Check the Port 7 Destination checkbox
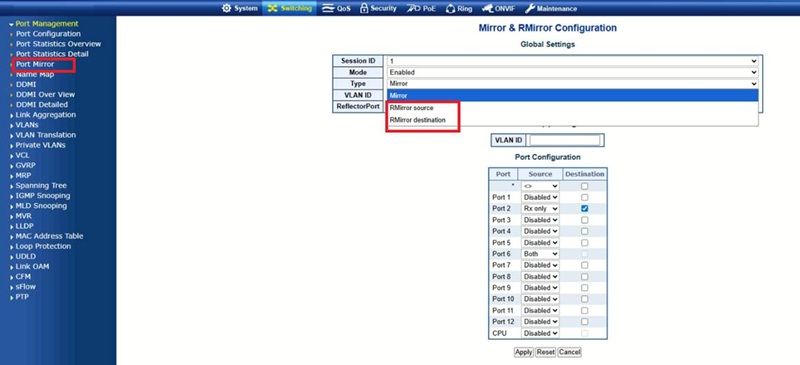Viewport: 800px width, 365px height. [585, 265]
